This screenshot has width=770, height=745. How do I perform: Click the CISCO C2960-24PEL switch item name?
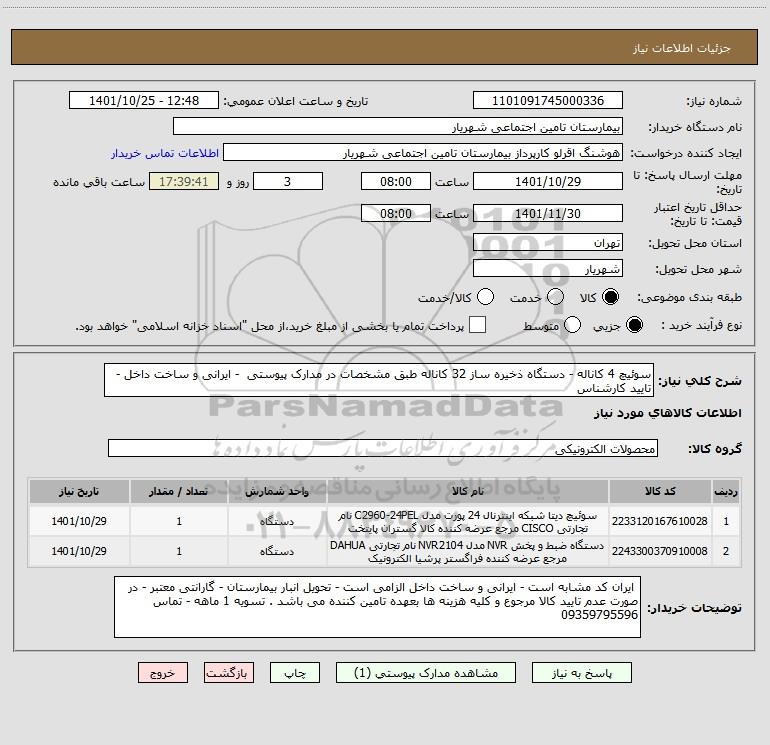pos(468,522)
